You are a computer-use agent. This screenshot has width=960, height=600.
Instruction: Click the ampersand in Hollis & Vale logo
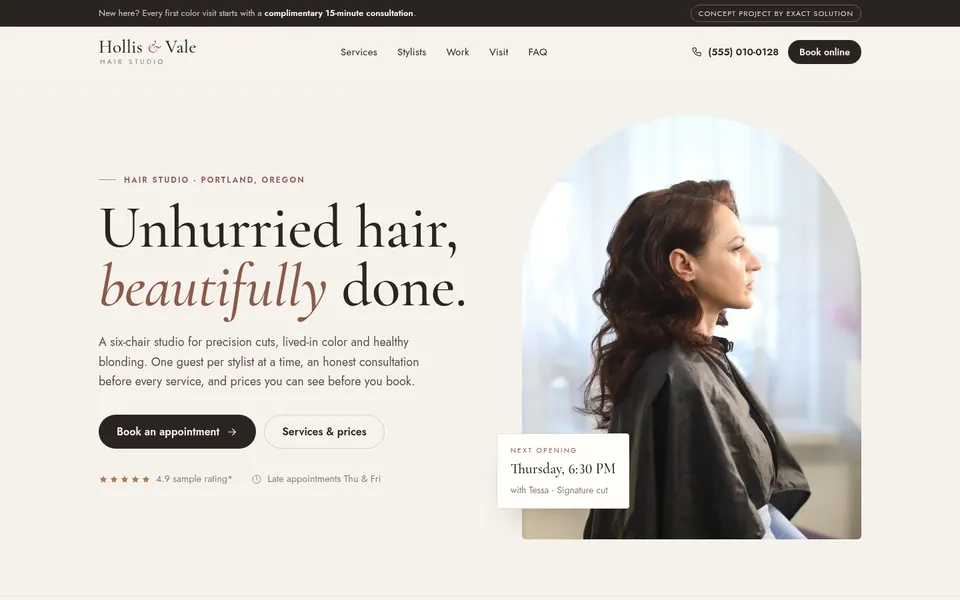(x=154, y=47)
